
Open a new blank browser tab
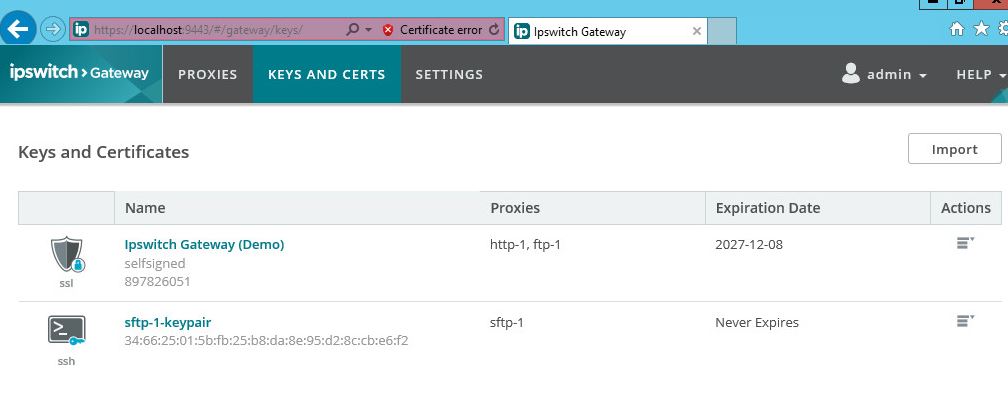point(722,31)
